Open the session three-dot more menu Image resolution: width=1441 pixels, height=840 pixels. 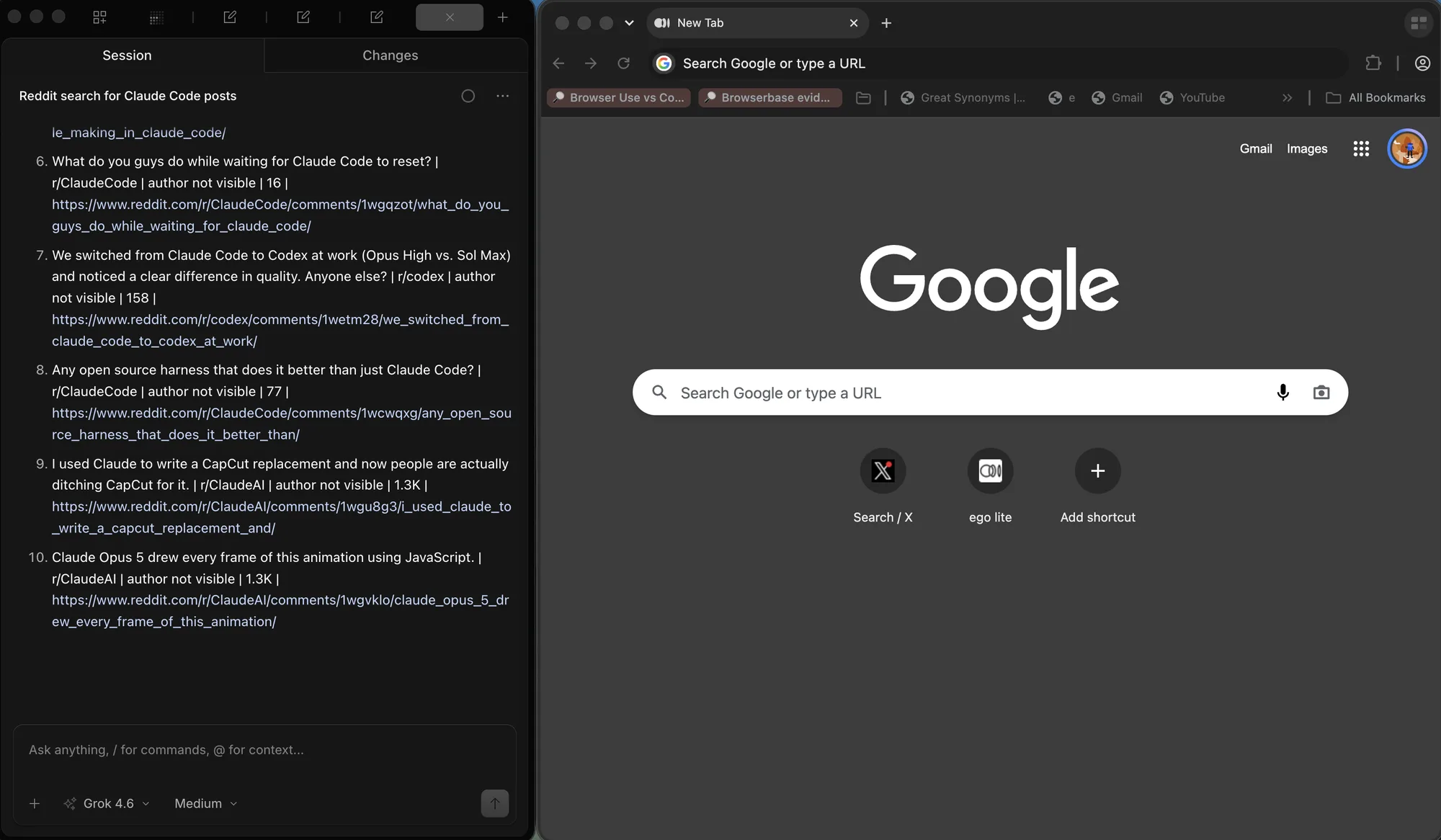pyautogui.click(x=503, y=96)
